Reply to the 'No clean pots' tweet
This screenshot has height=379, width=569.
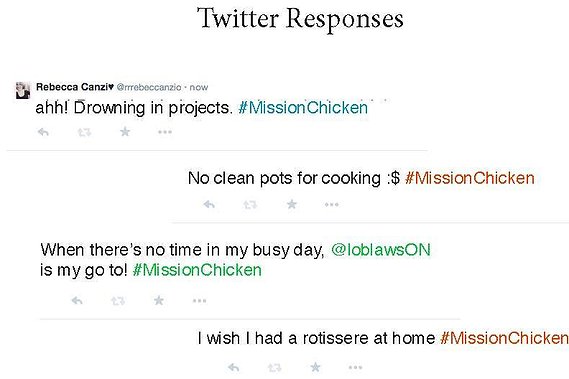pyautogui.click(x=209, y=205)
